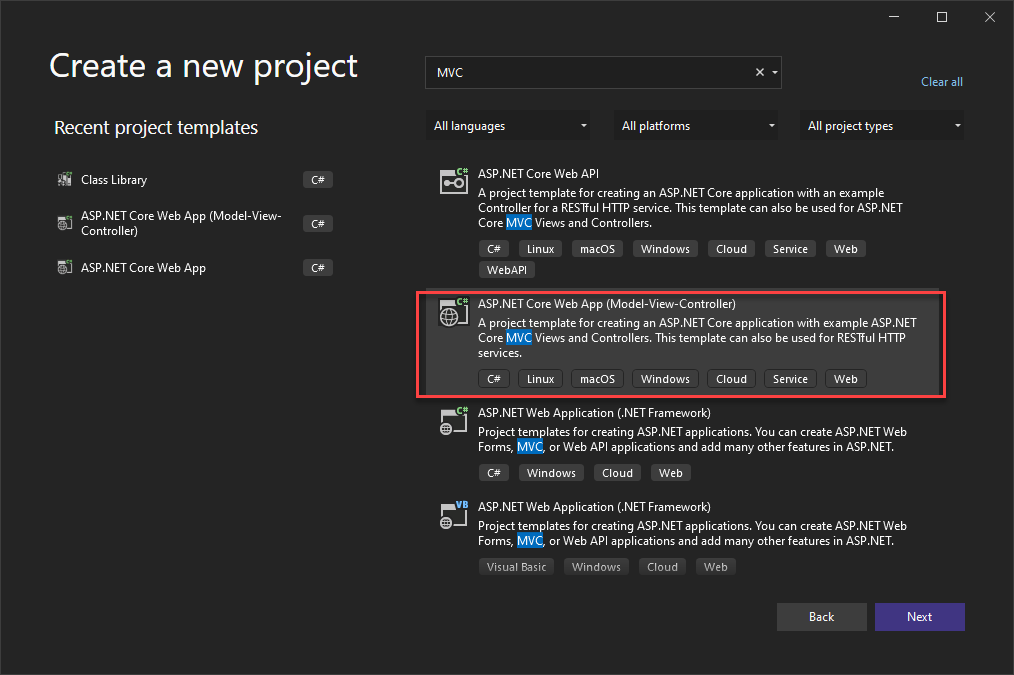Go back with the Back button
The height and width of the screenshot is (675, 1014).
coord(821,617)
